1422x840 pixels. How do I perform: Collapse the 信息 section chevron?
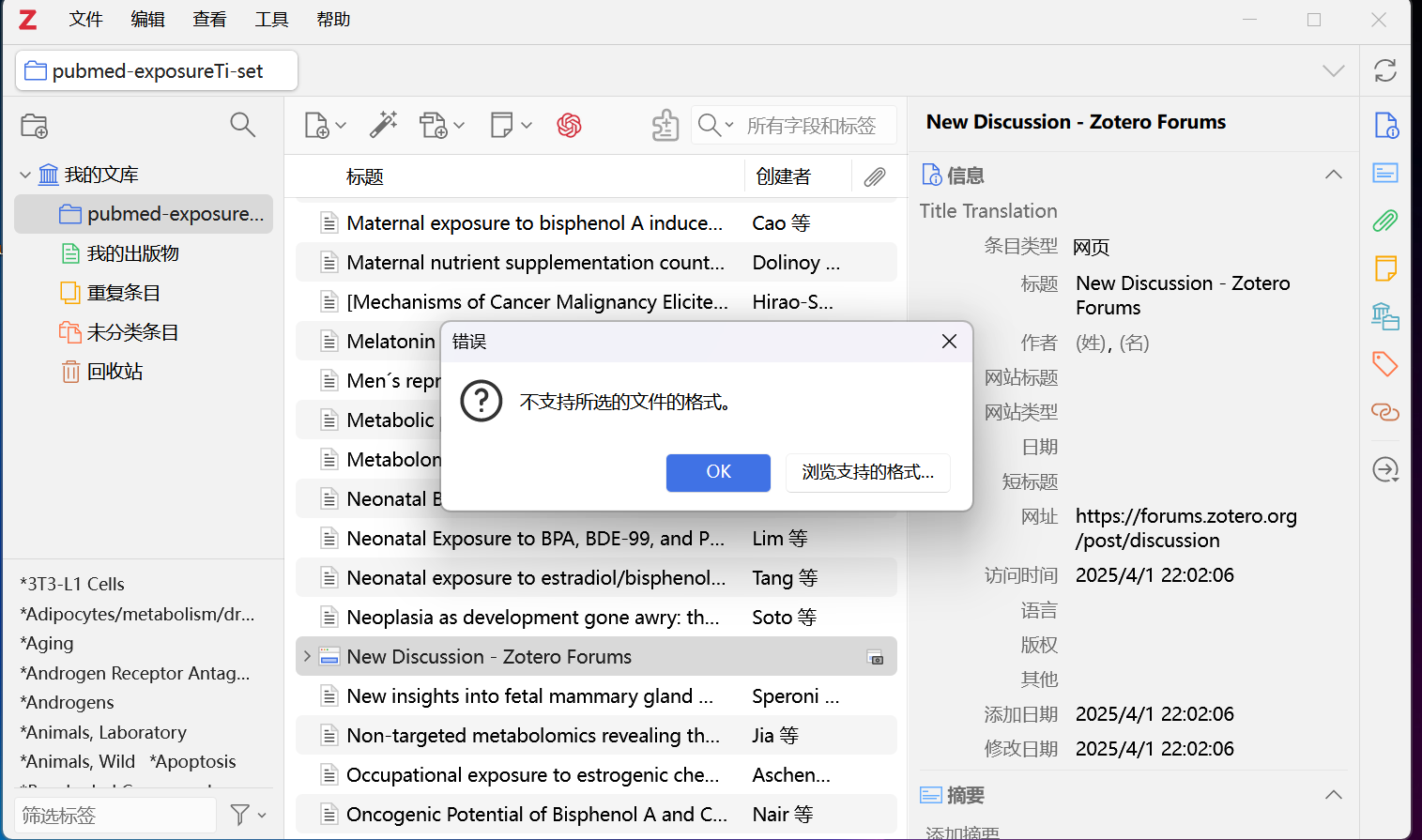(1333, 175)
